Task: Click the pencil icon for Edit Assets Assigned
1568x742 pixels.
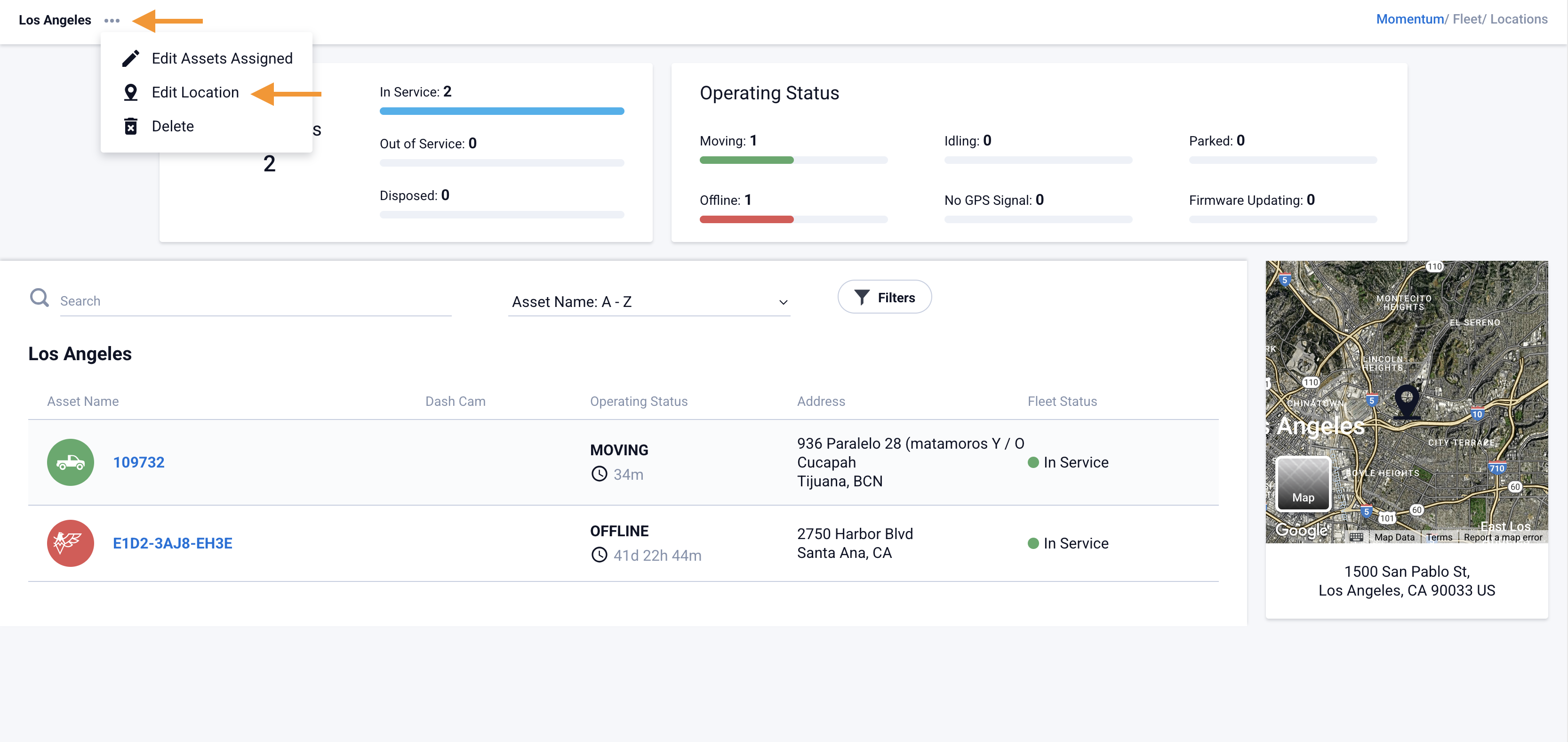Action: [x=130, y=58]
